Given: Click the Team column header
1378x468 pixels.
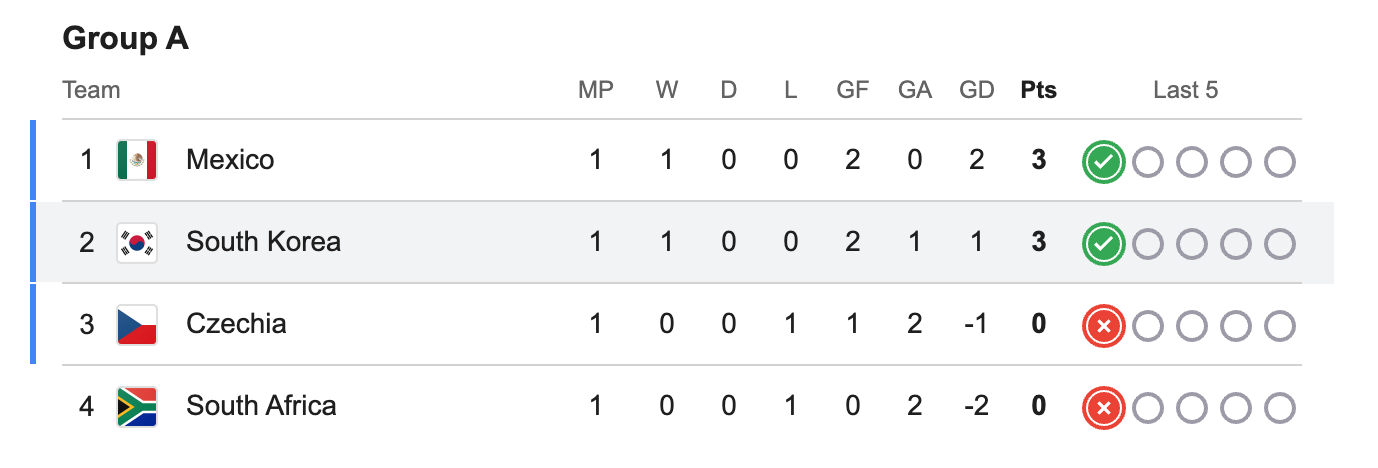Looking at the screenshot, I should (x=91, y=90).
